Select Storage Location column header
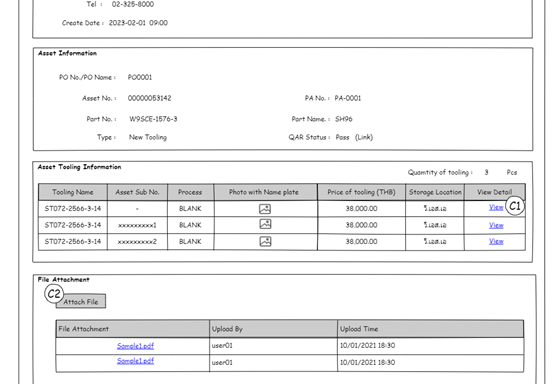 click(x=435, y=192)
